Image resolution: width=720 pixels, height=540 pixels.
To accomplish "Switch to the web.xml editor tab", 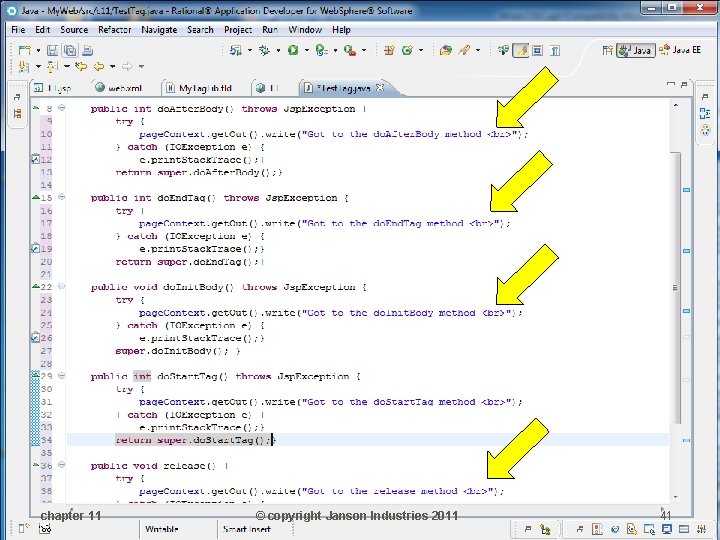I will (118, 88).
